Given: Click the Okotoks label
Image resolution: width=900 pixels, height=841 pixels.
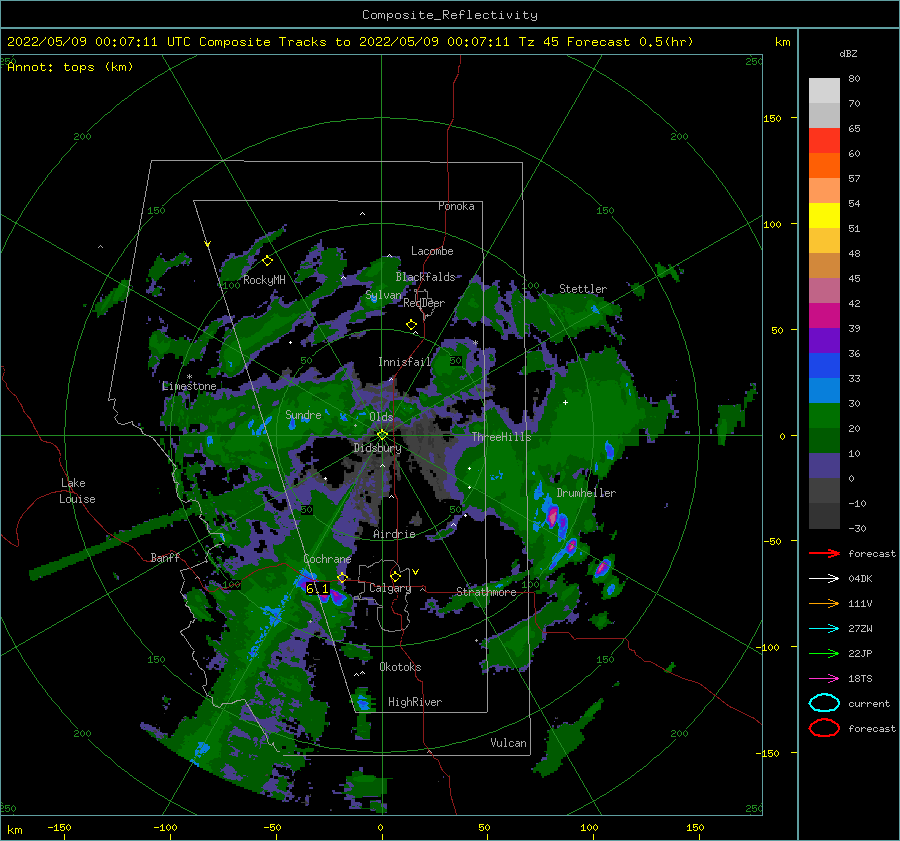Looking at the screenshot, I should 400,667.
